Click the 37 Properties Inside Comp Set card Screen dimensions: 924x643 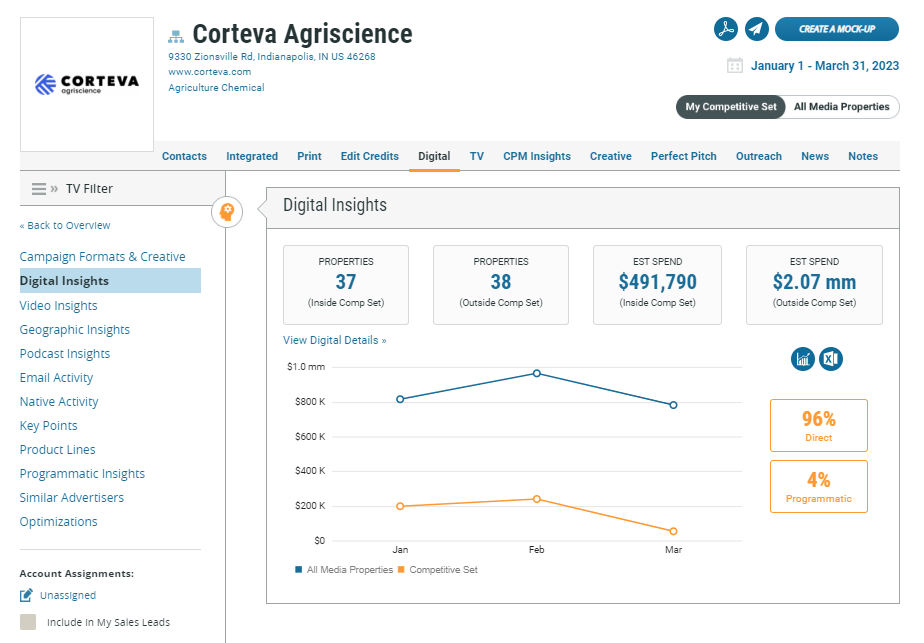pos(346,285)
